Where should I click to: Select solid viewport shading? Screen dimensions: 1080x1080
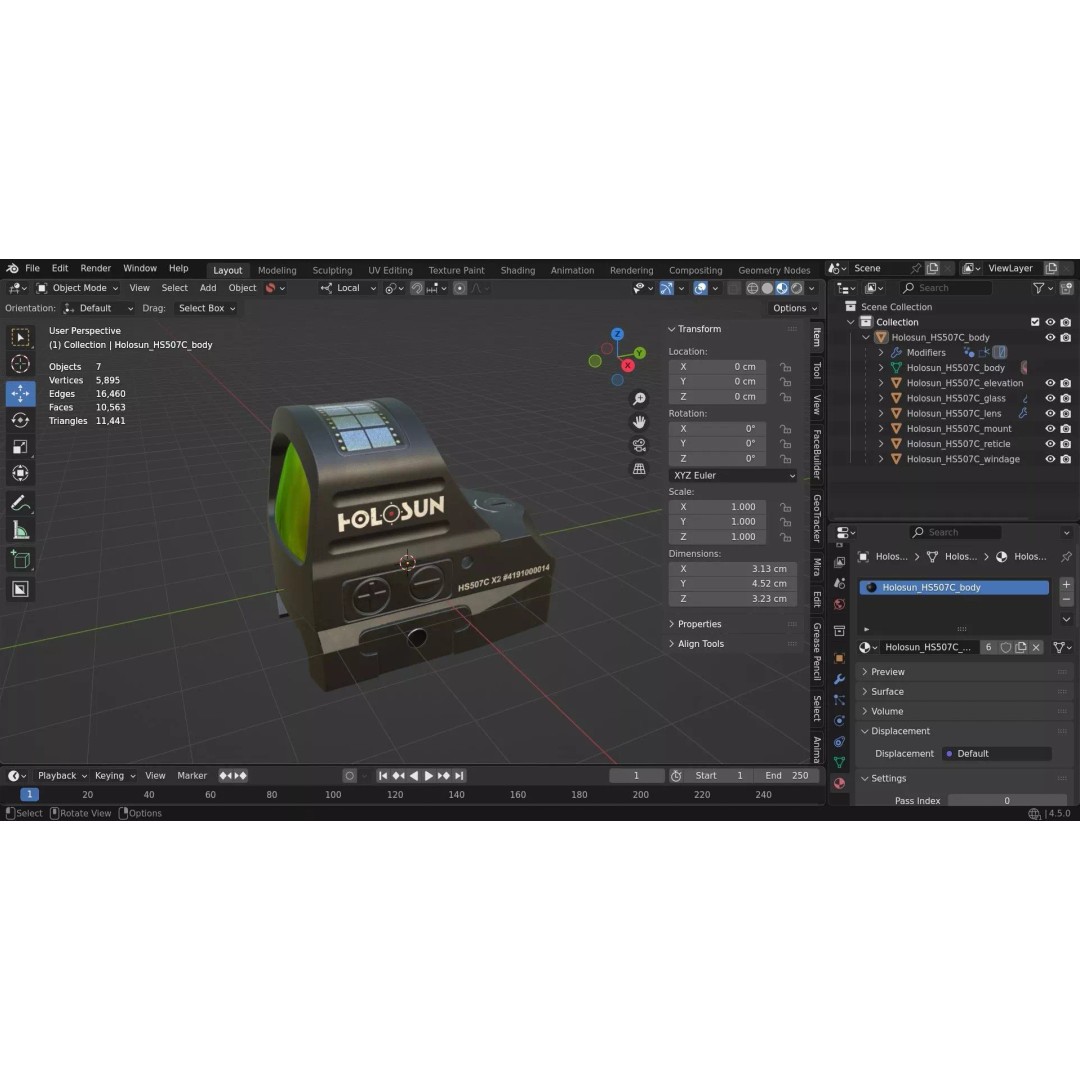pos(767,288)
